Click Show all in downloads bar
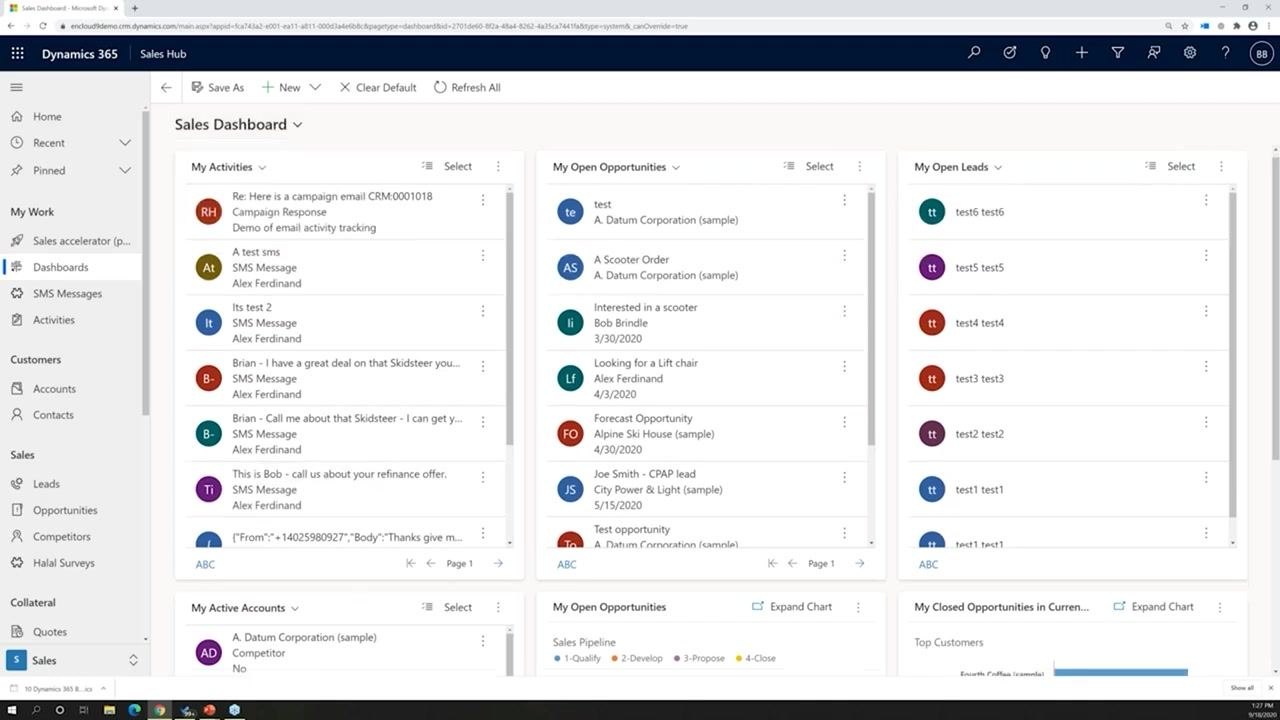This screenshot has height=720, width=1280. [x=1242, y=688]
